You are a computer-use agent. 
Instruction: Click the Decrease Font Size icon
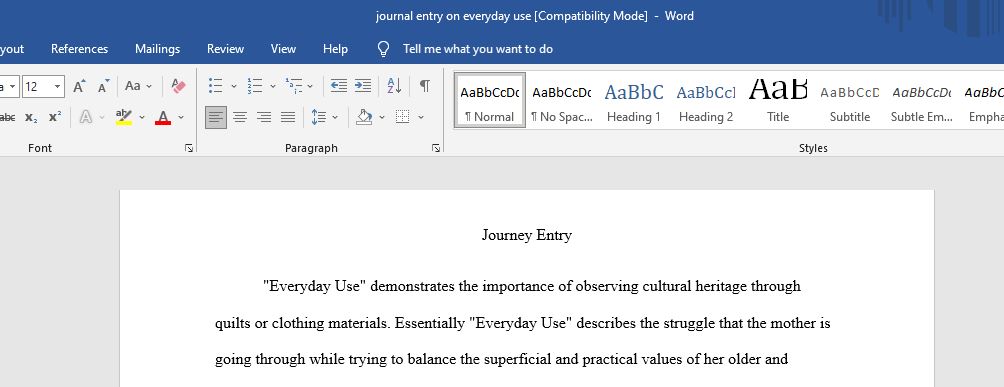104,86
